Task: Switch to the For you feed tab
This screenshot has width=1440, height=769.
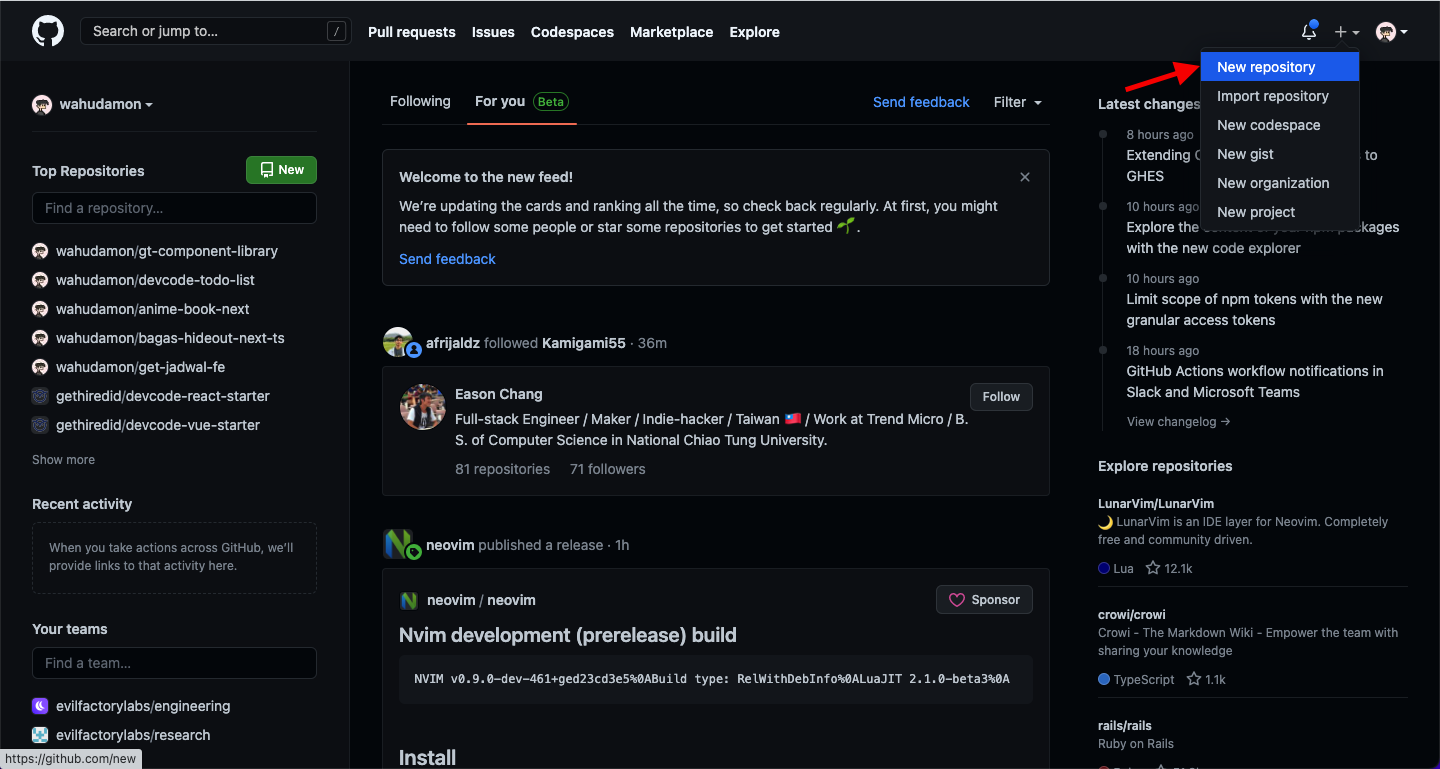Action: (522, 101)
